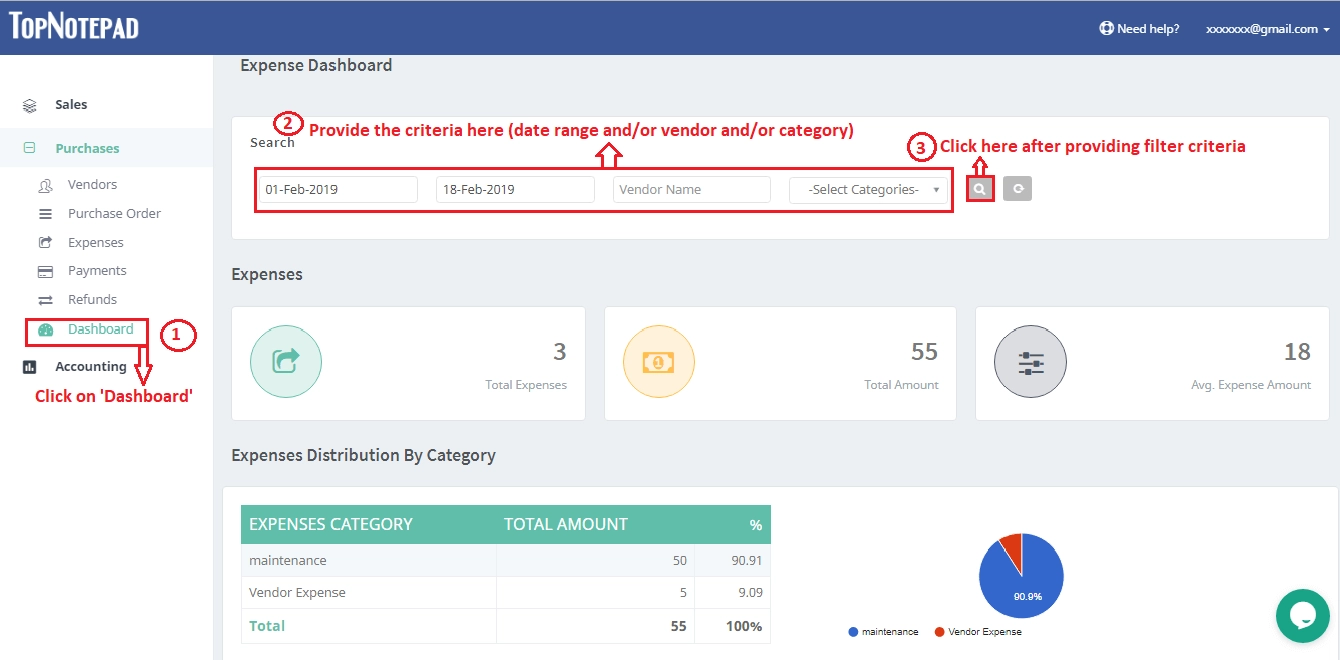The image size is (1340, 660).
Task: Click the search magnifier icon
Action: [978, 188]
